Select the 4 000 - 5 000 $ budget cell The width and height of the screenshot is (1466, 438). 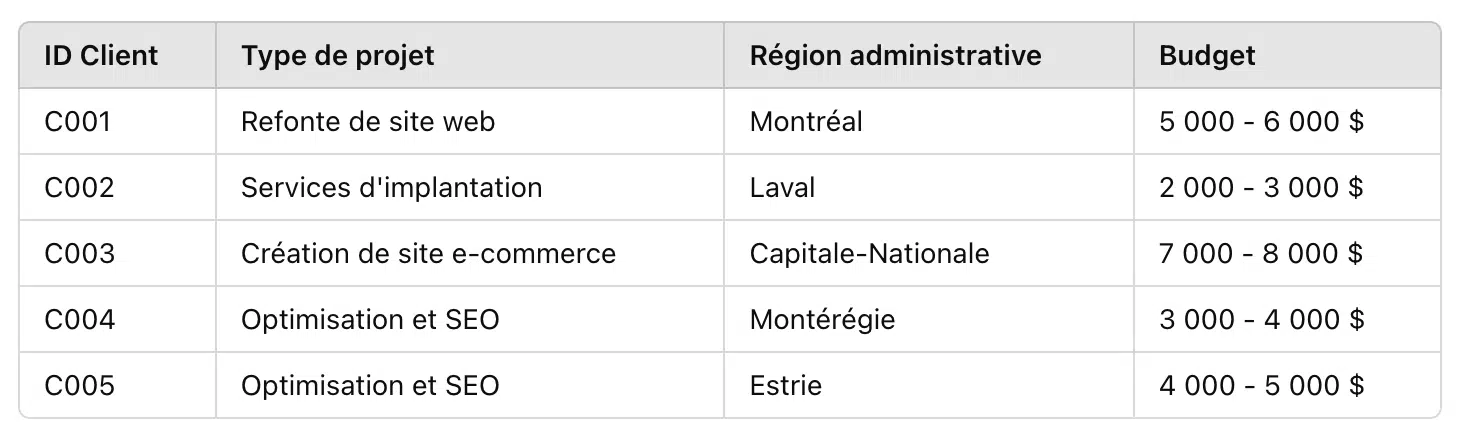coord(1287,385)
